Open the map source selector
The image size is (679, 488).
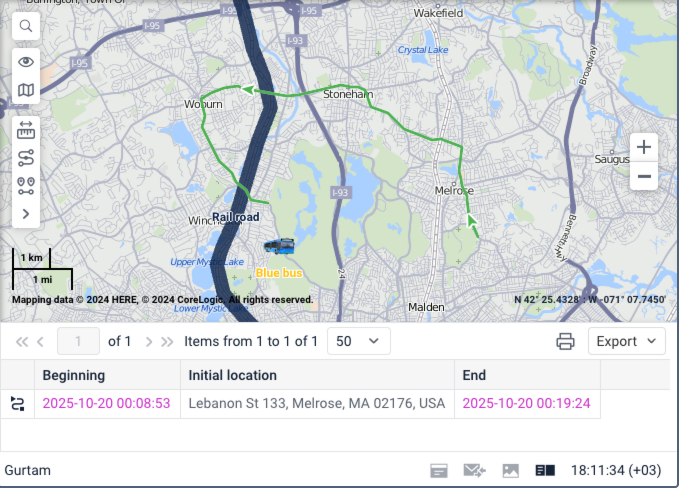26,91
